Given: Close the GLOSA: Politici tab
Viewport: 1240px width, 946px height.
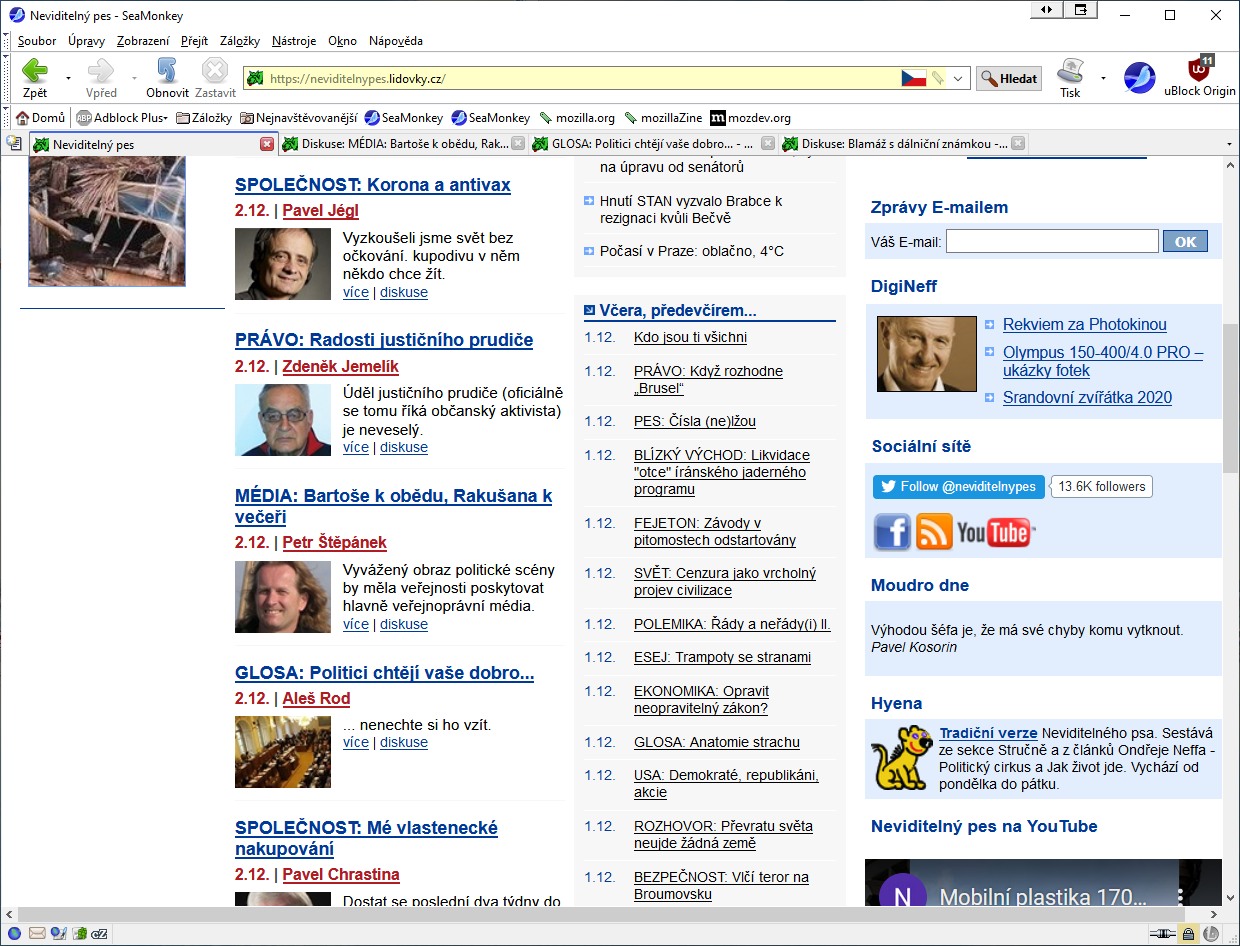Looking at the screenshot, I should pos(768,144).
